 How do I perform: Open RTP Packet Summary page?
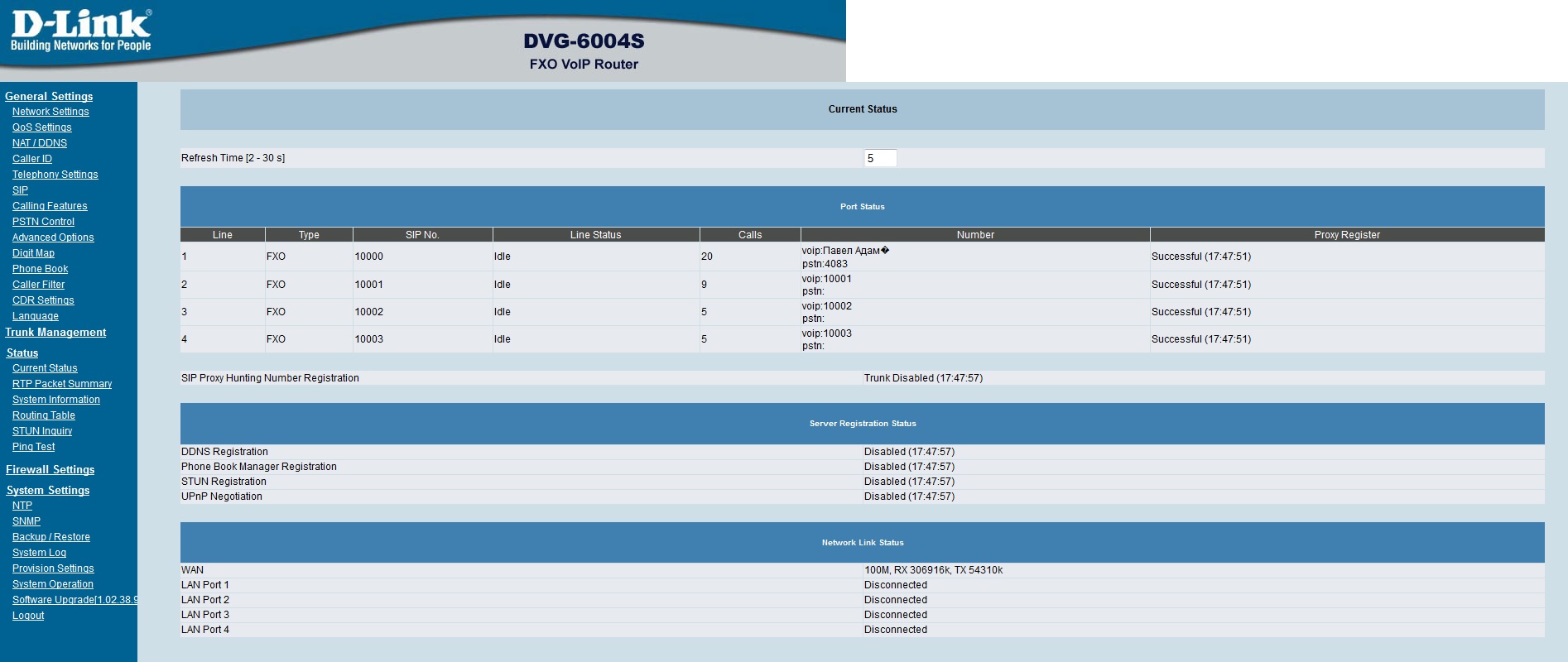(x=62, y=384)
